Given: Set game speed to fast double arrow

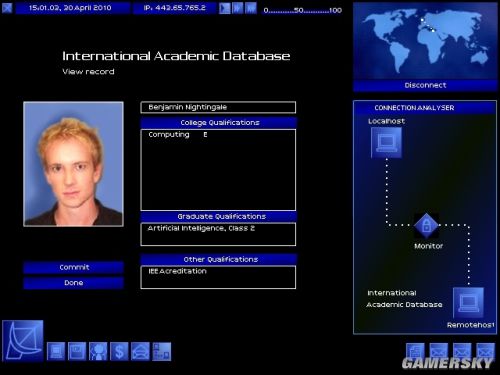Looking at the screenshot, I should click(238, 8).
